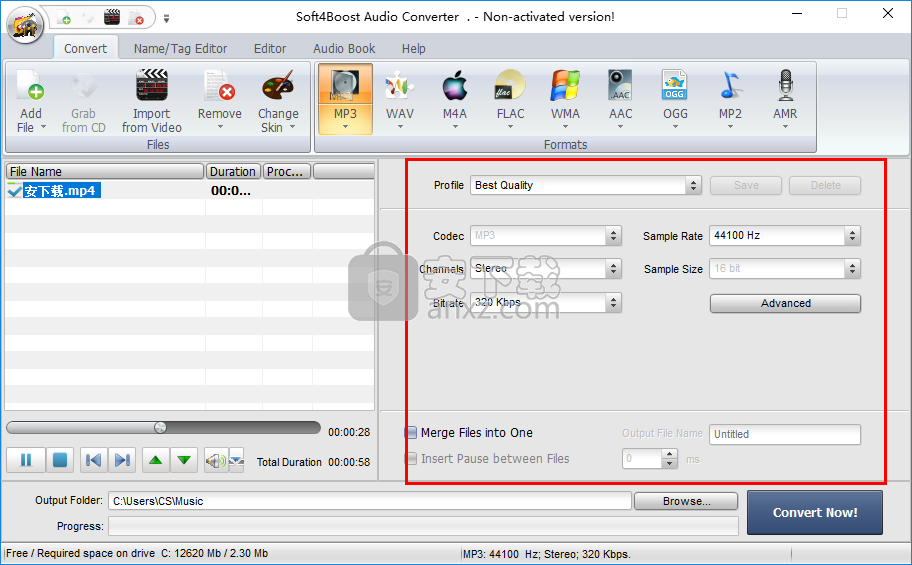
Task: Click quick-access remove file icon in title bar
Action: 136,17
